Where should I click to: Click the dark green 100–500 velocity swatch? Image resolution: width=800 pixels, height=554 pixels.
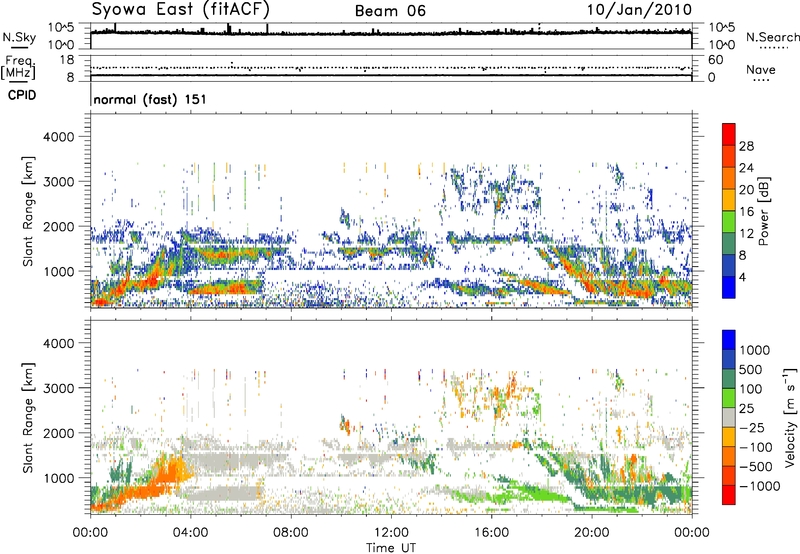tap(729, 379)
